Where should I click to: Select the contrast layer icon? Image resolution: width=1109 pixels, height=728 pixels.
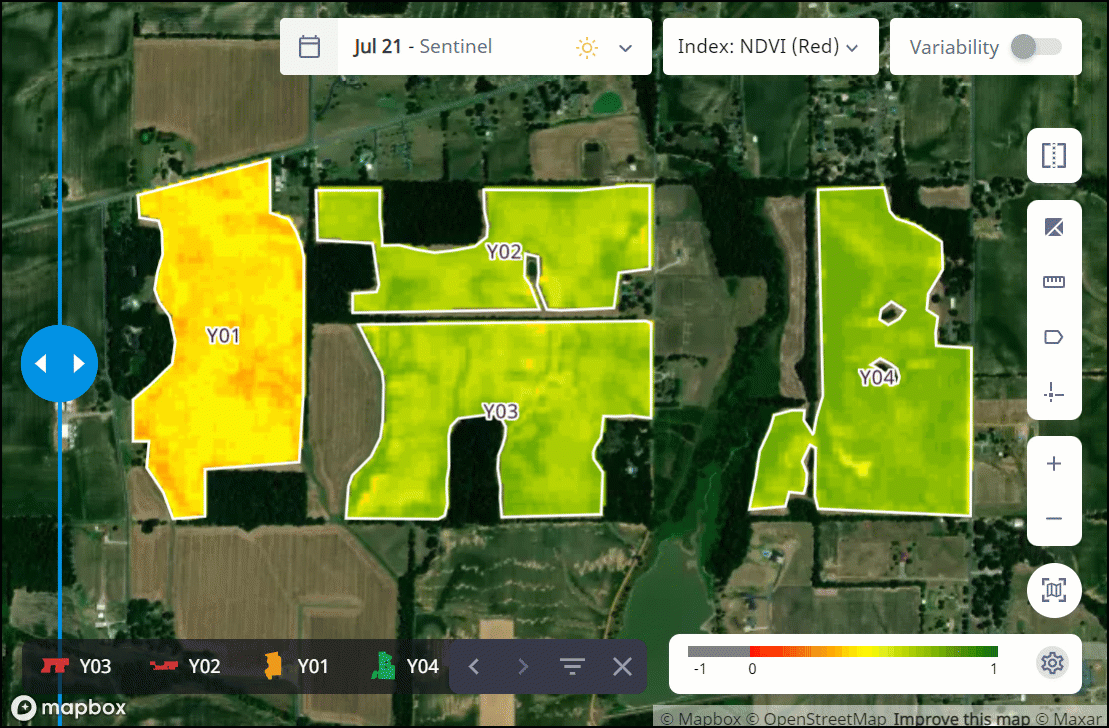click(x=1054, y=228)
